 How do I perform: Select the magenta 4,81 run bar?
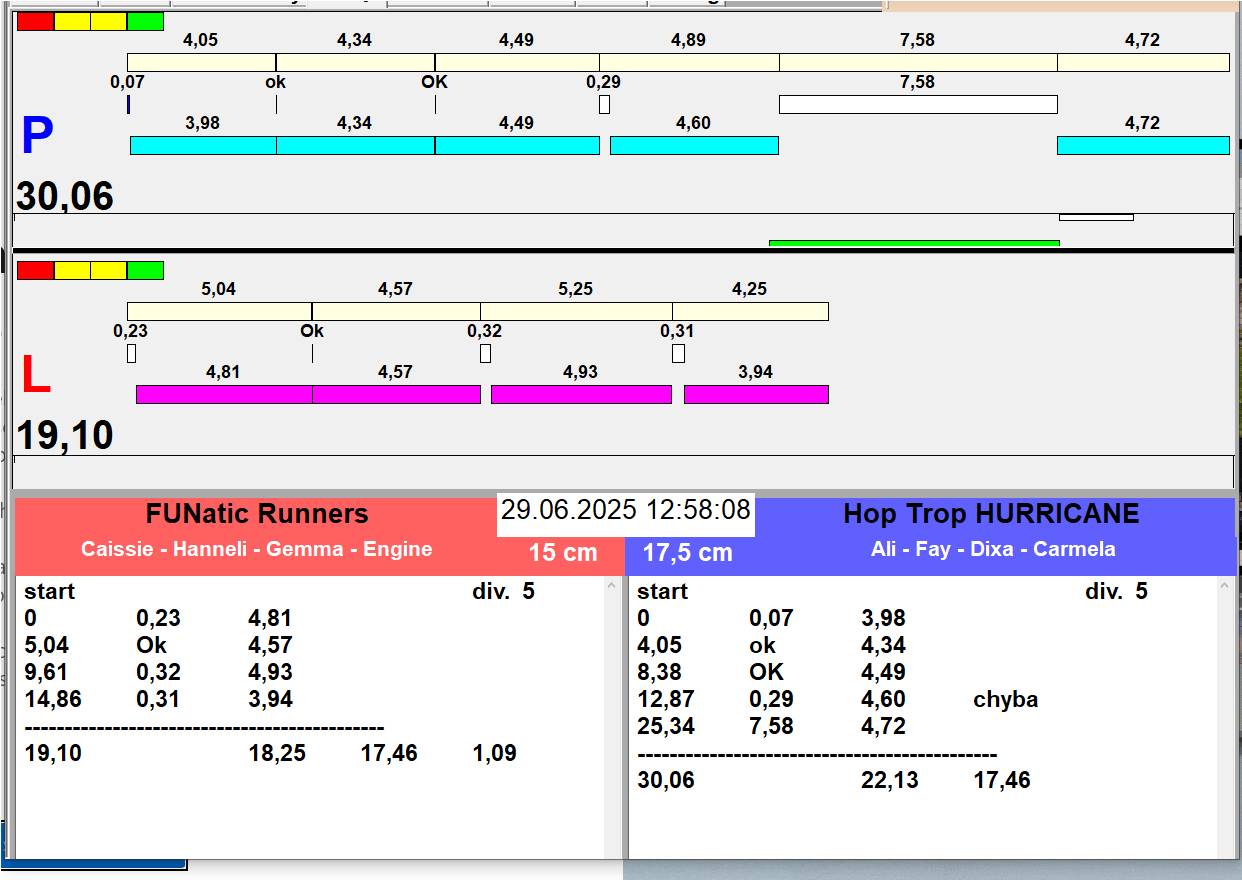coord(224,394)
